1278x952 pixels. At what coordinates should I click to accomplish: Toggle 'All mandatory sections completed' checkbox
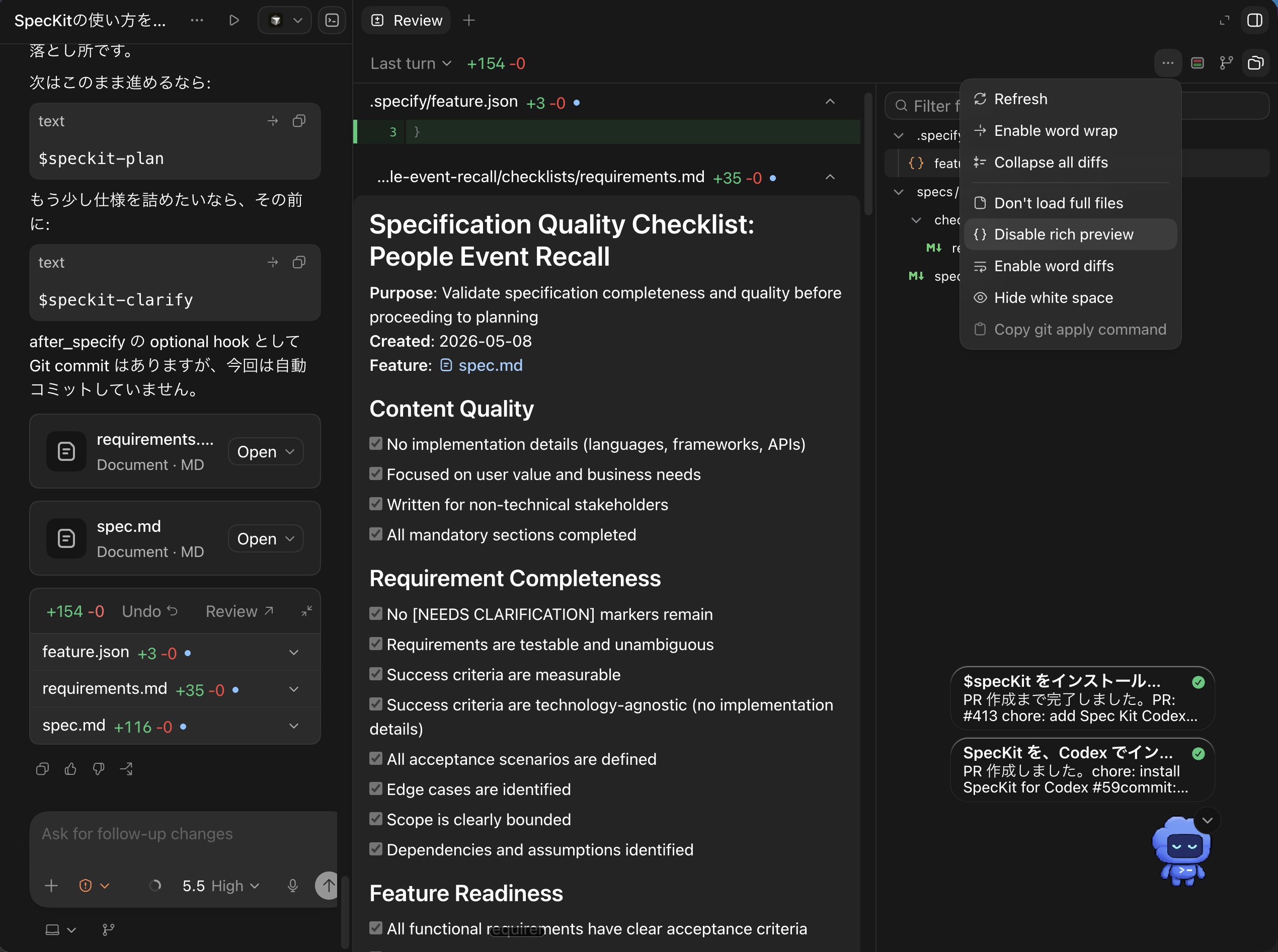point(376,534)
